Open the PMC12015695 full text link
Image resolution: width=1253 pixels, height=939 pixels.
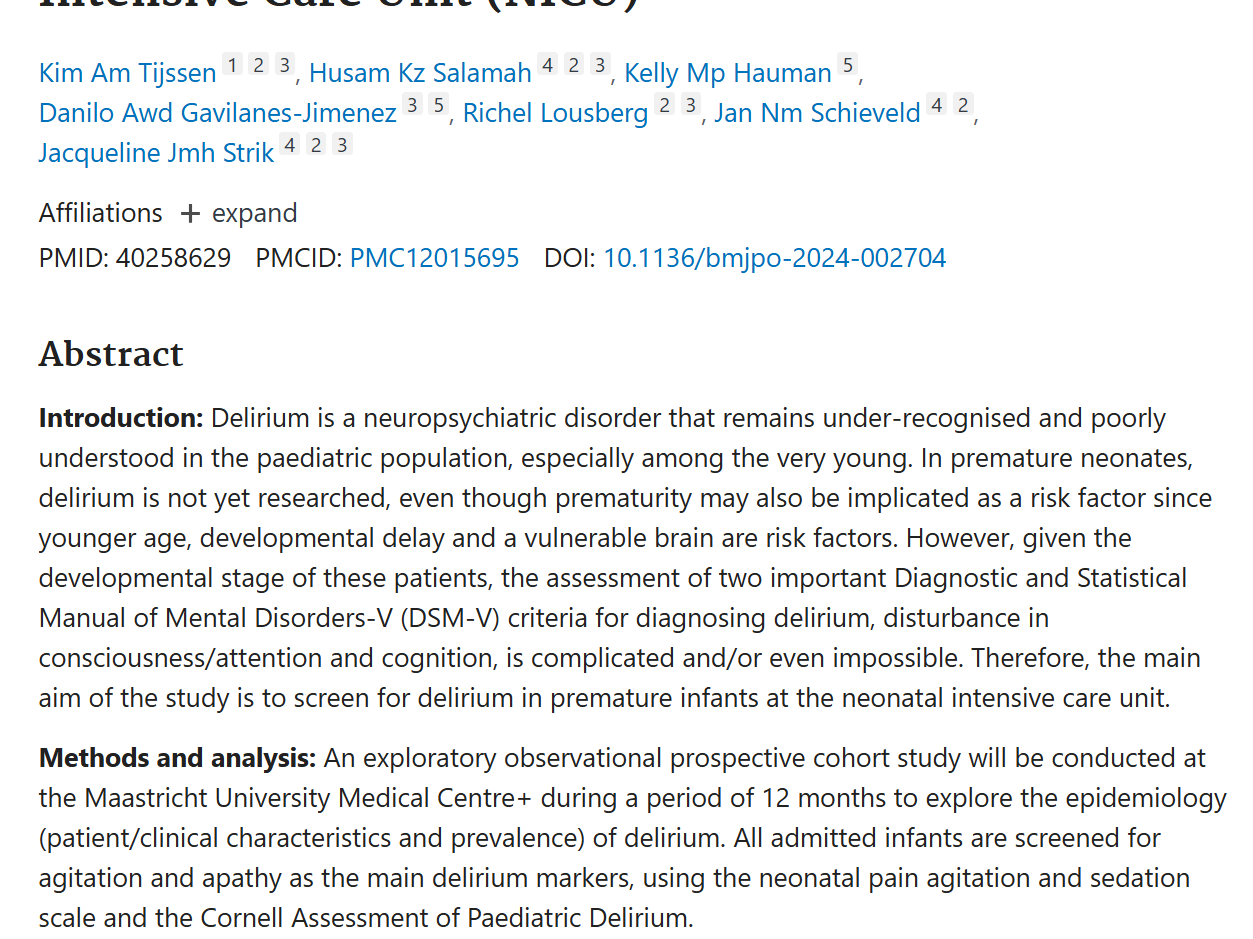pos(434,258)
